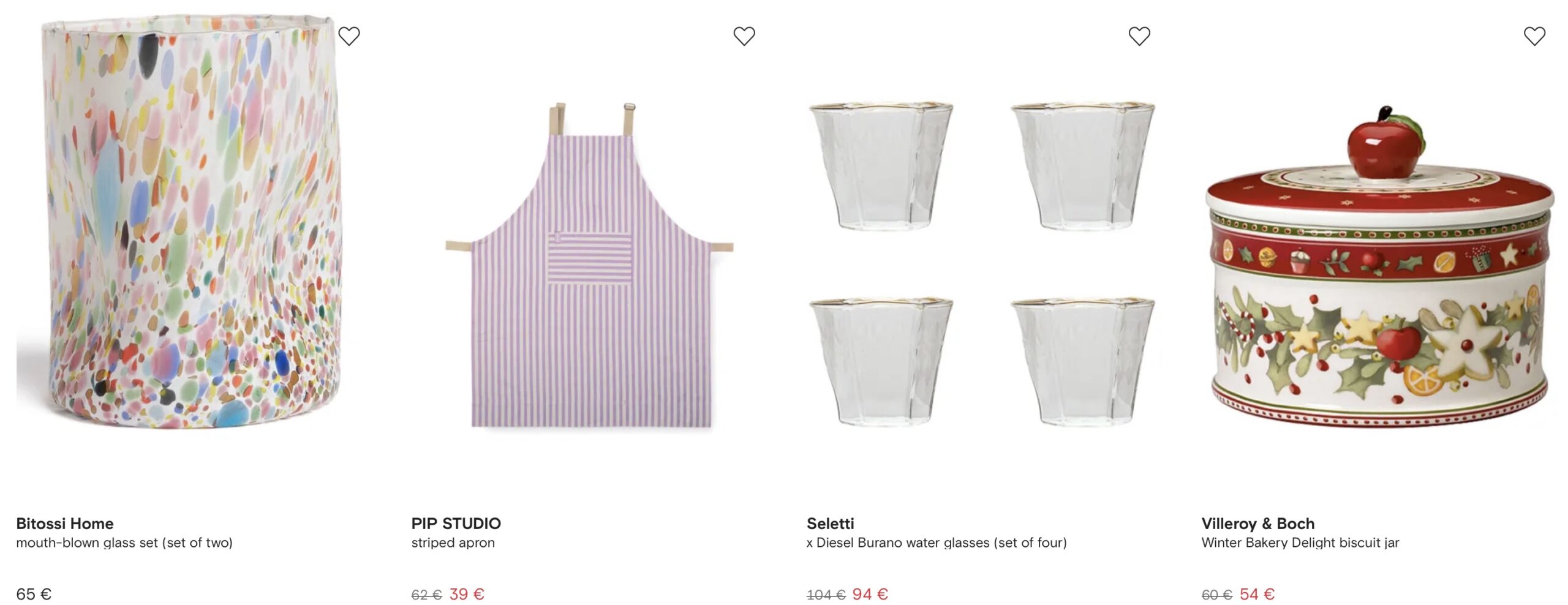
Task: Open the Seletti brand link
Action: point(830,524)
